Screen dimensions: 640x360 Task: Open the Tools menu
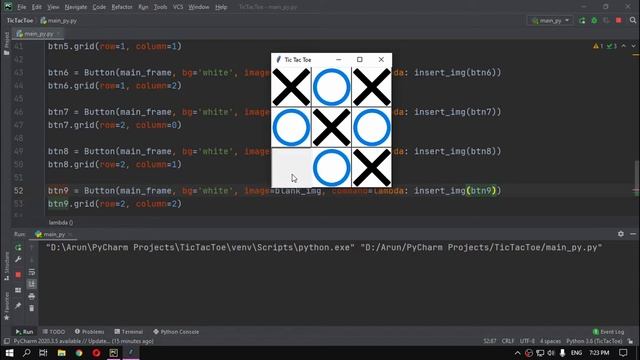(x=160, y=7)
